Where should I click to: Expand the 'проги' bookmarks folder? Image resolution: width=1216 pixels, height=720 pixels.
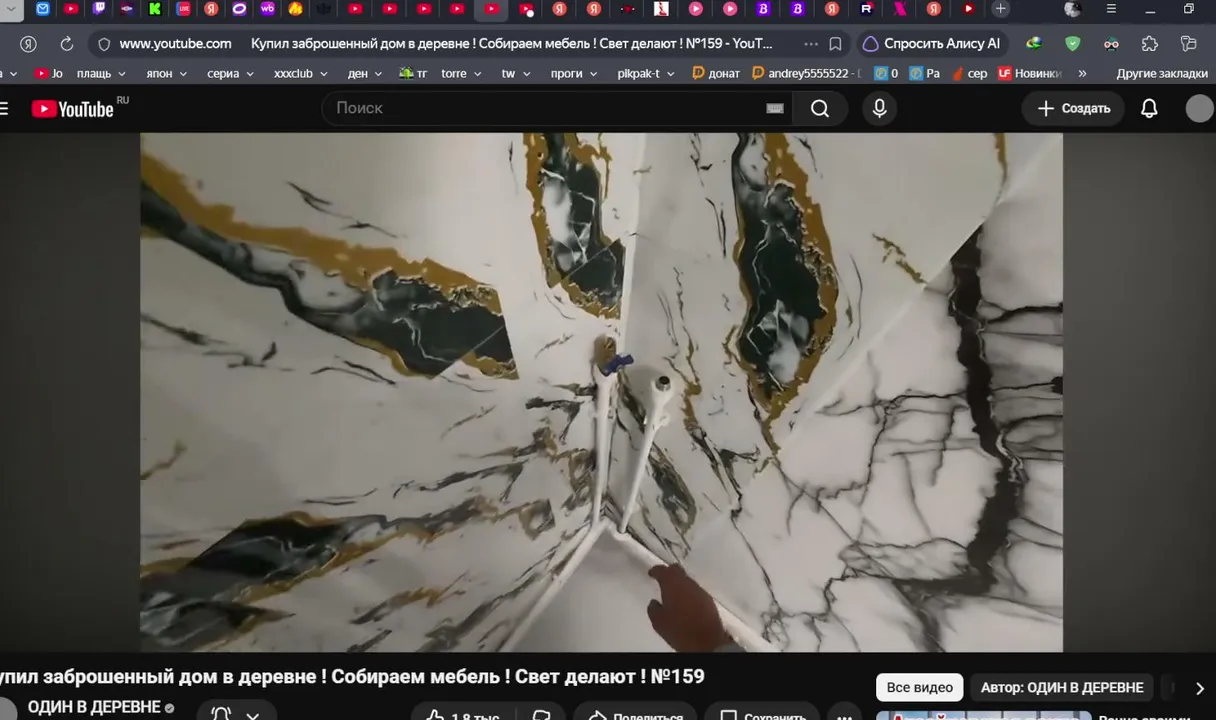[x=574, y=74]
